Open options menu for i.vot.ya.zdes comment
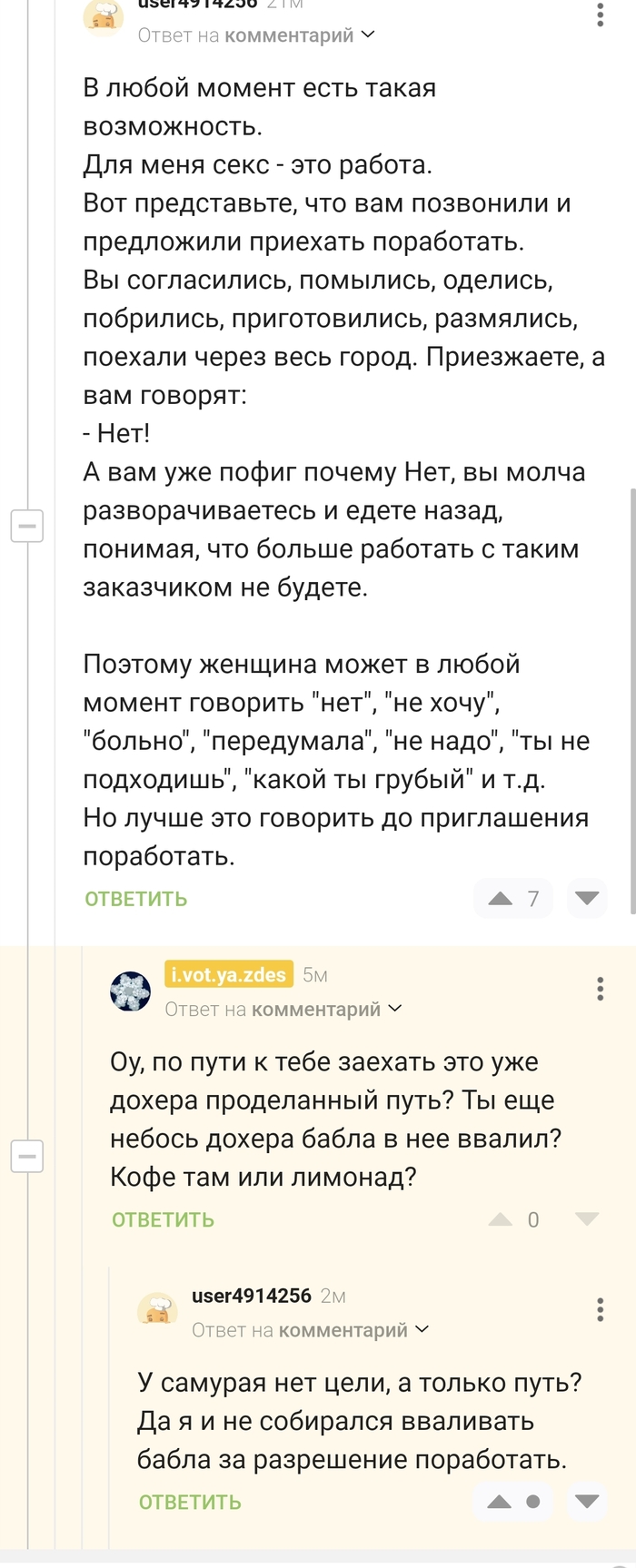This screenshot has height=1568, width=636. pos(600,990)
